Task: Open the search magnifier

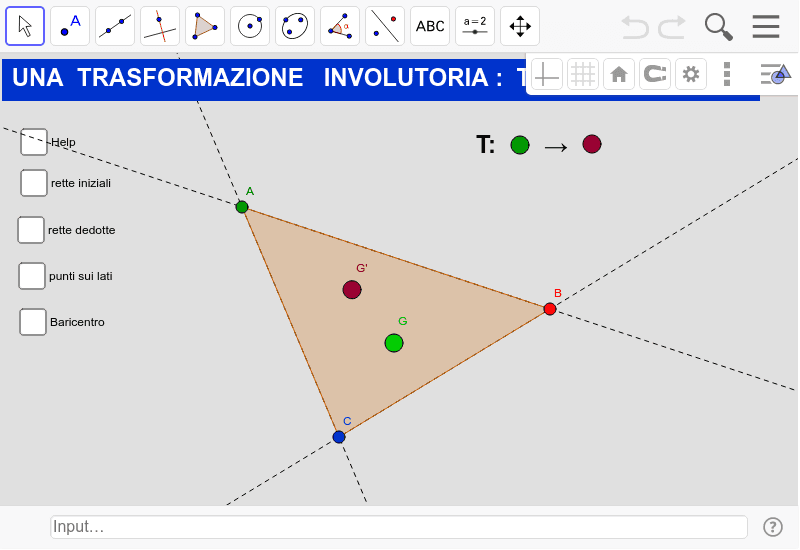Action: [718, 27]
